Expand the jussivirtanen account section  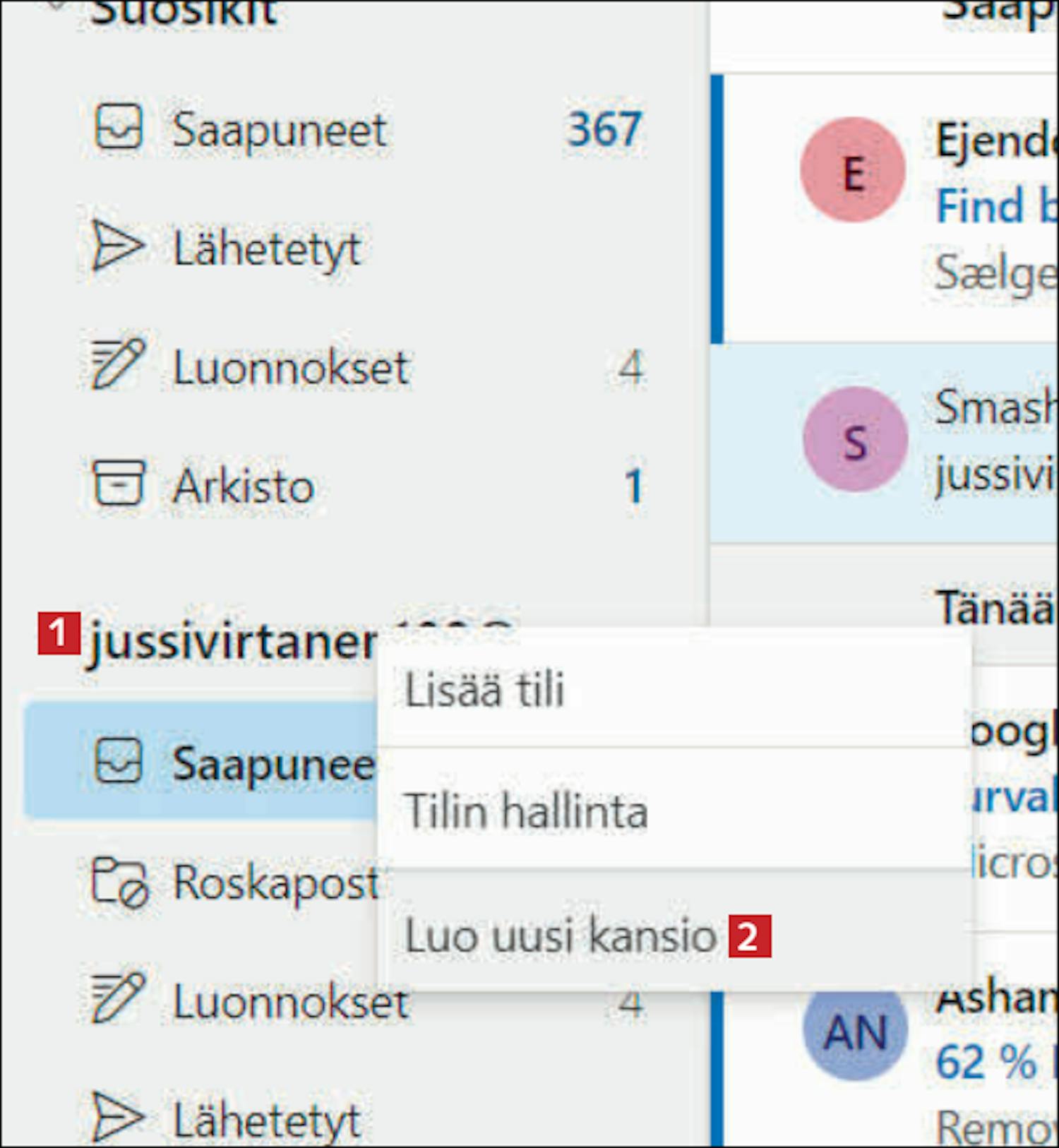point(233,641)
